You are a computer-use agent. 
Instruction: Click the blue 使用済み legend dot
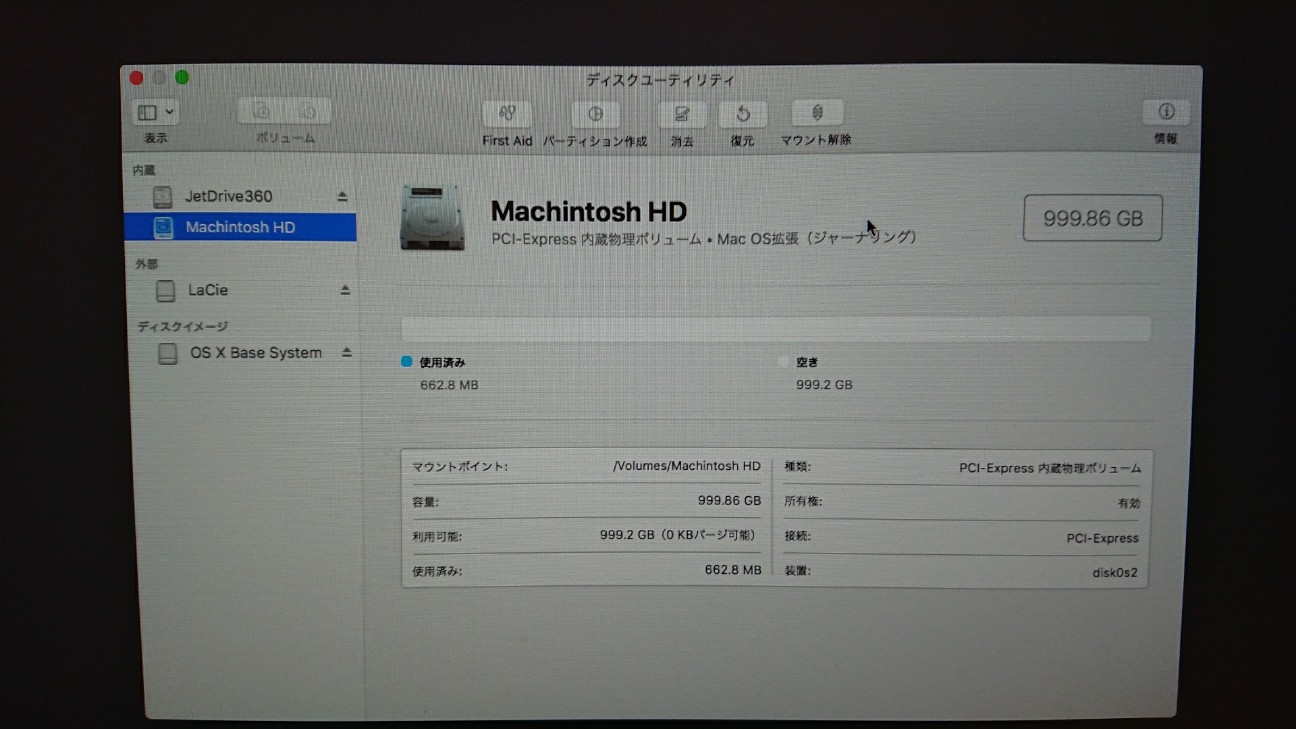[x=406, y=362]
